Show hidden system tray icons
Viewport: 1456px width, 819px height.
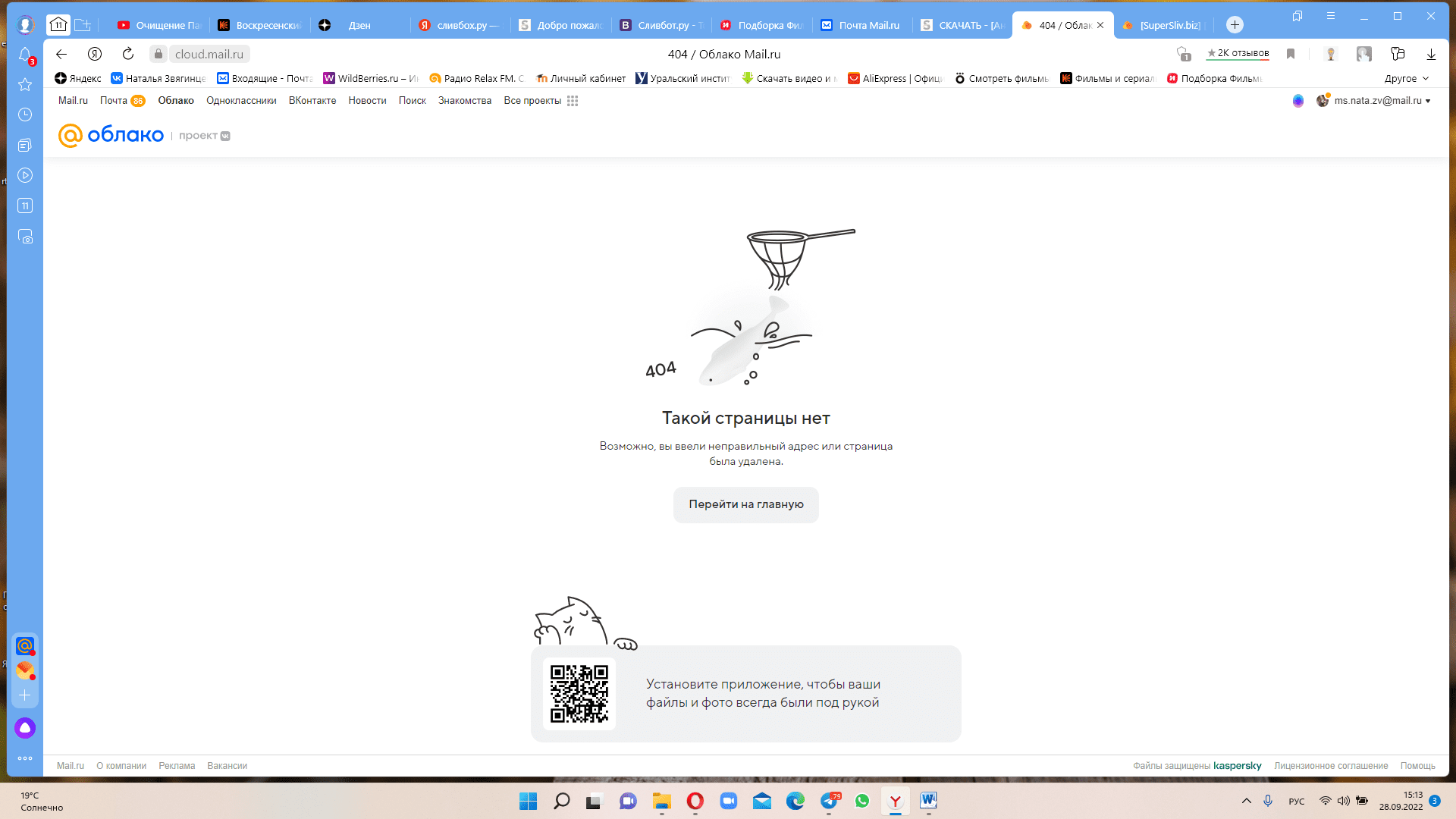coord(1246,801)
